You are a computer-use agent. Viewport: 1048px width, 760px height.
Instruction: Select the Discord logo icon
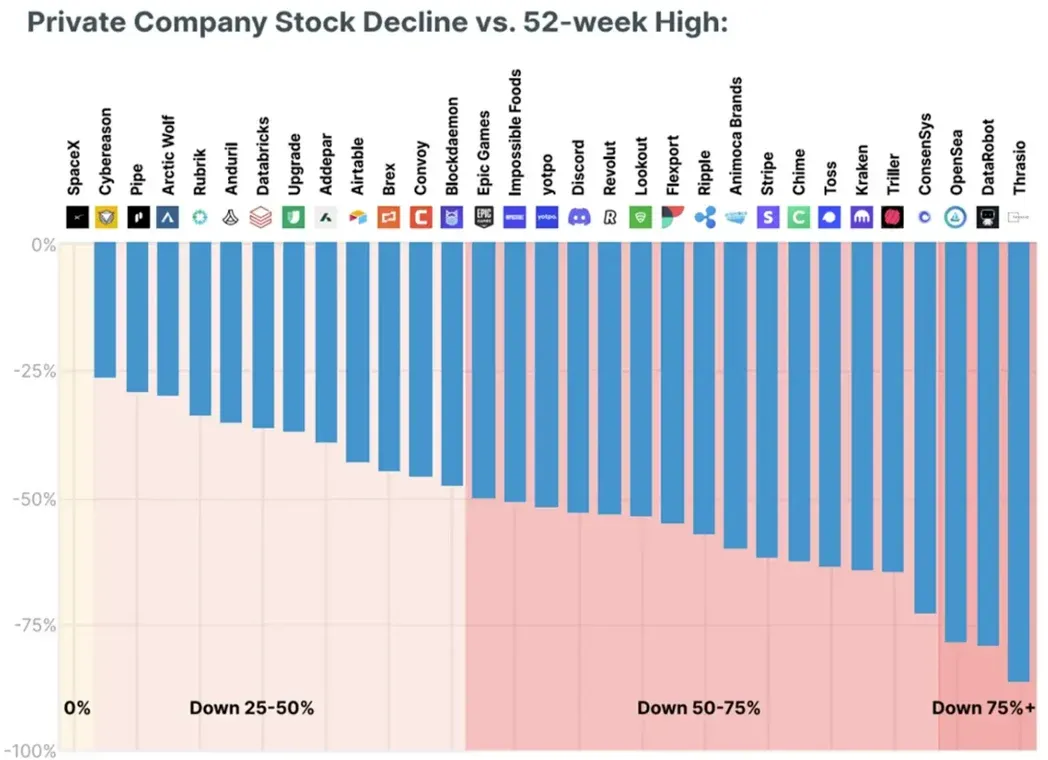coord(579,216)
